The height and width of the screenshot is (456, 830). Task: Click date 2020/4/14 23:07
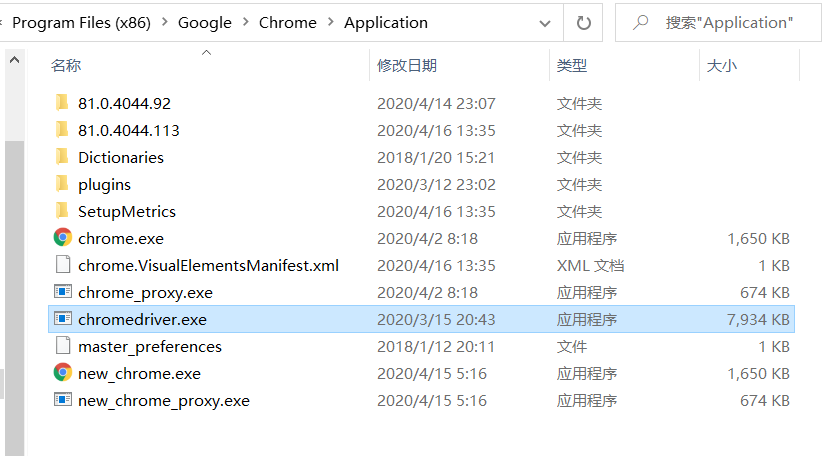click(436, 103)
